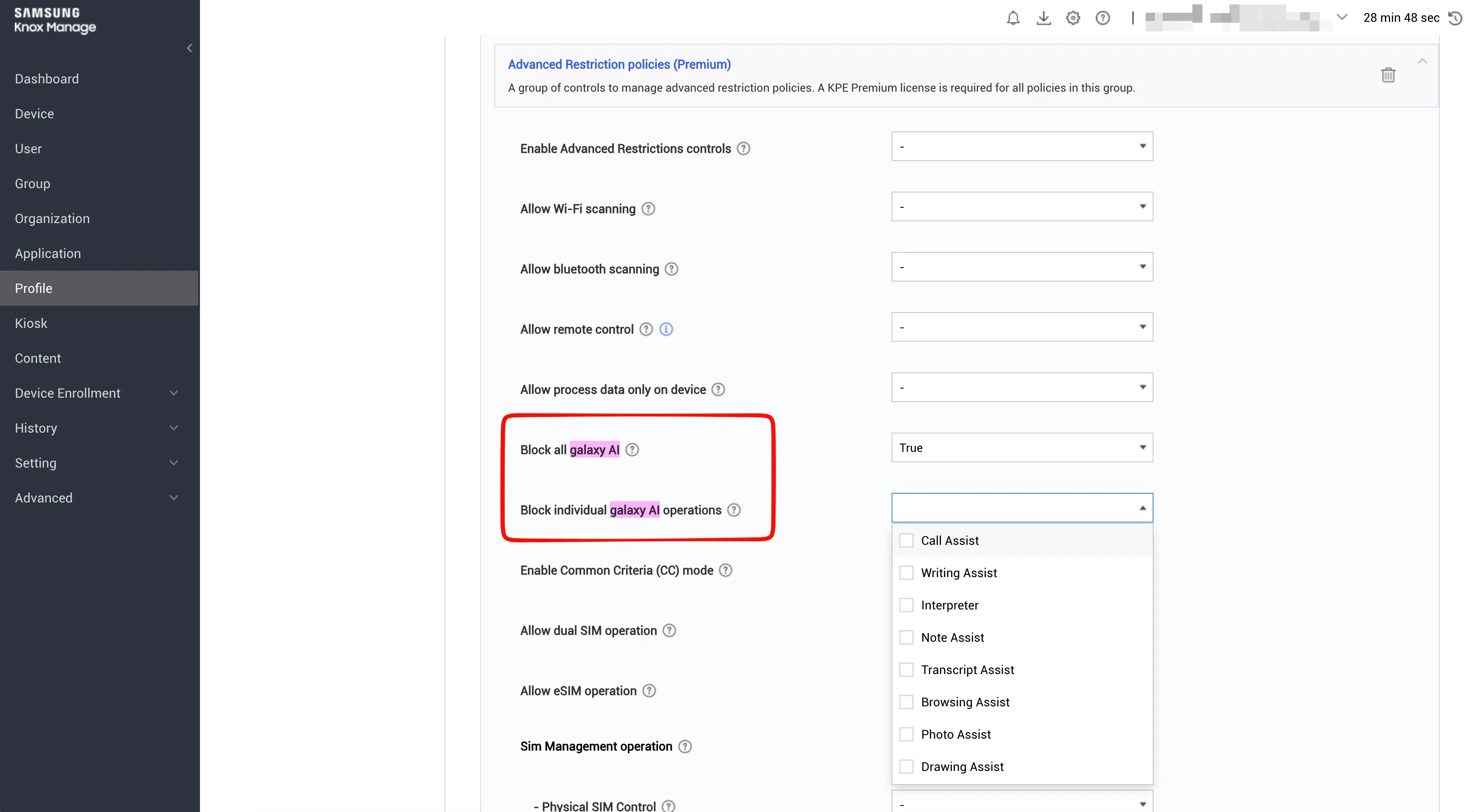Screen dimensions: 1474x812
Task: Enable the Writing Assist option
Action: click(x=906, y=572)
